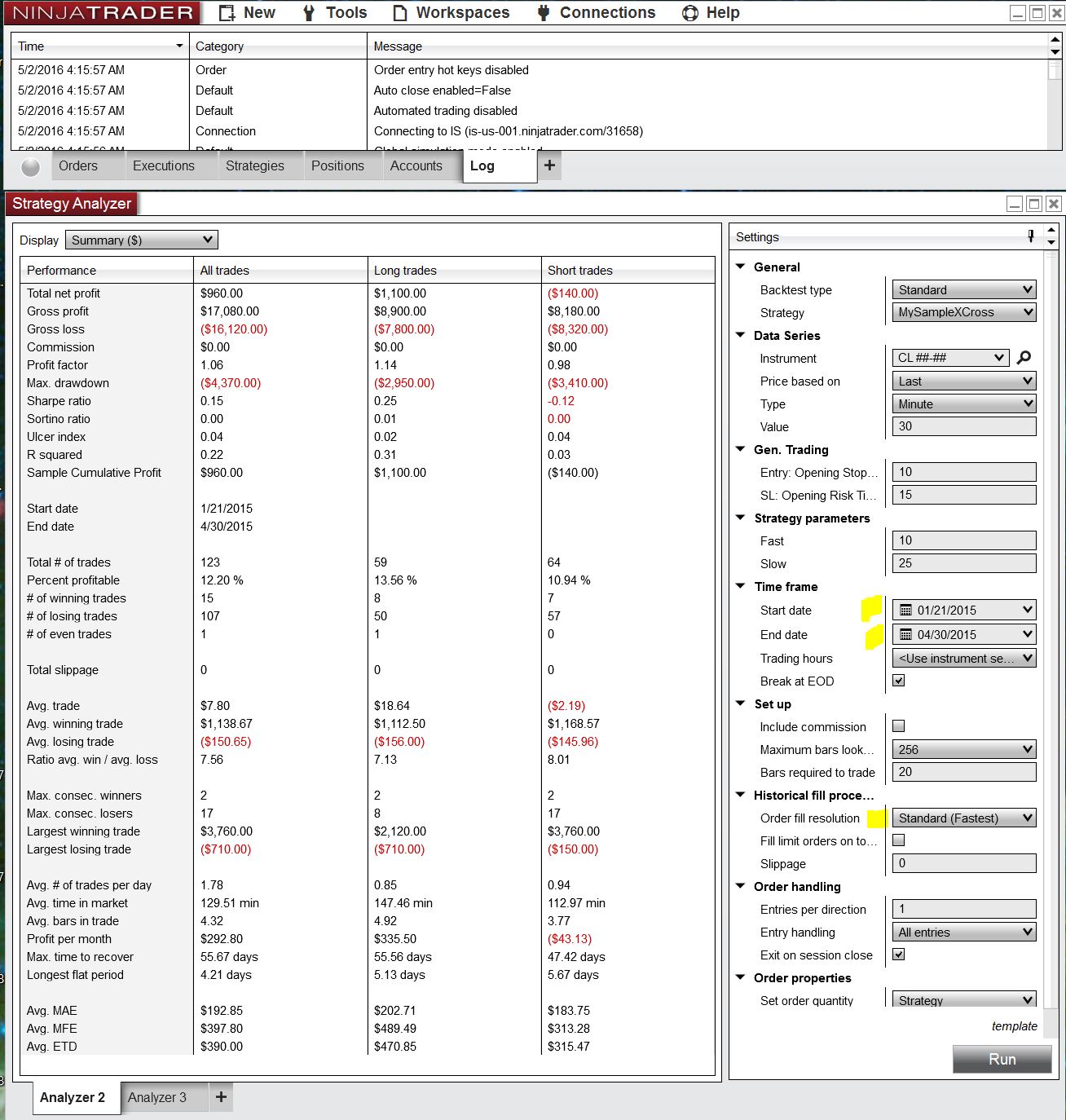Open the Entry handling dropdown
Screen dimensions: 1066x1120
(x=964, y=932)
